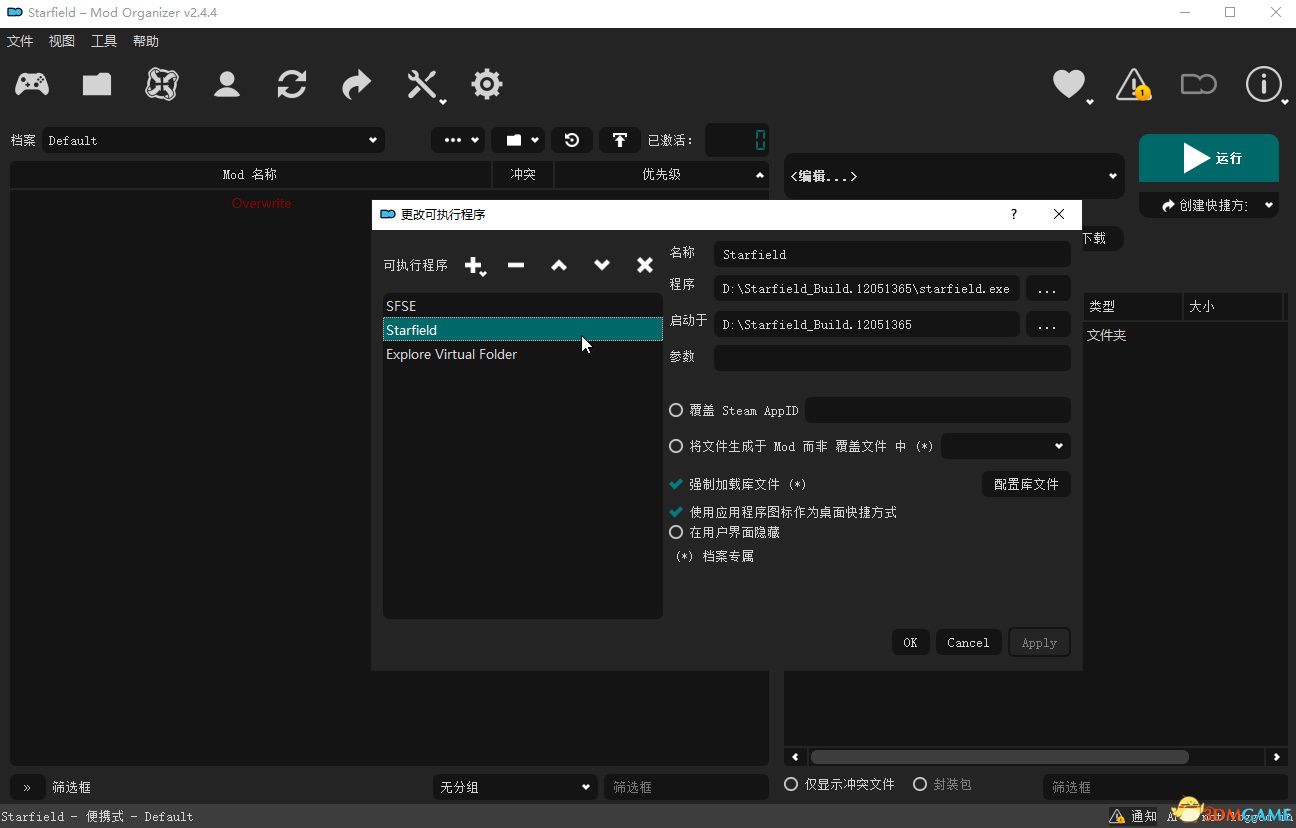Click the 参数 arguments input field
Viewport: 1296px width, 828px height.
[891, 357]
